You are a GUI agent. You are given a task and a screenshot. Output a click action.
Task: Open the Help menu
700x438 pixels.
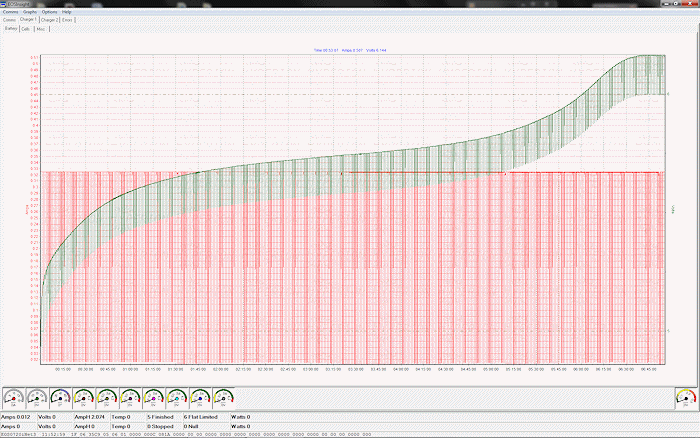coord(67,11)
